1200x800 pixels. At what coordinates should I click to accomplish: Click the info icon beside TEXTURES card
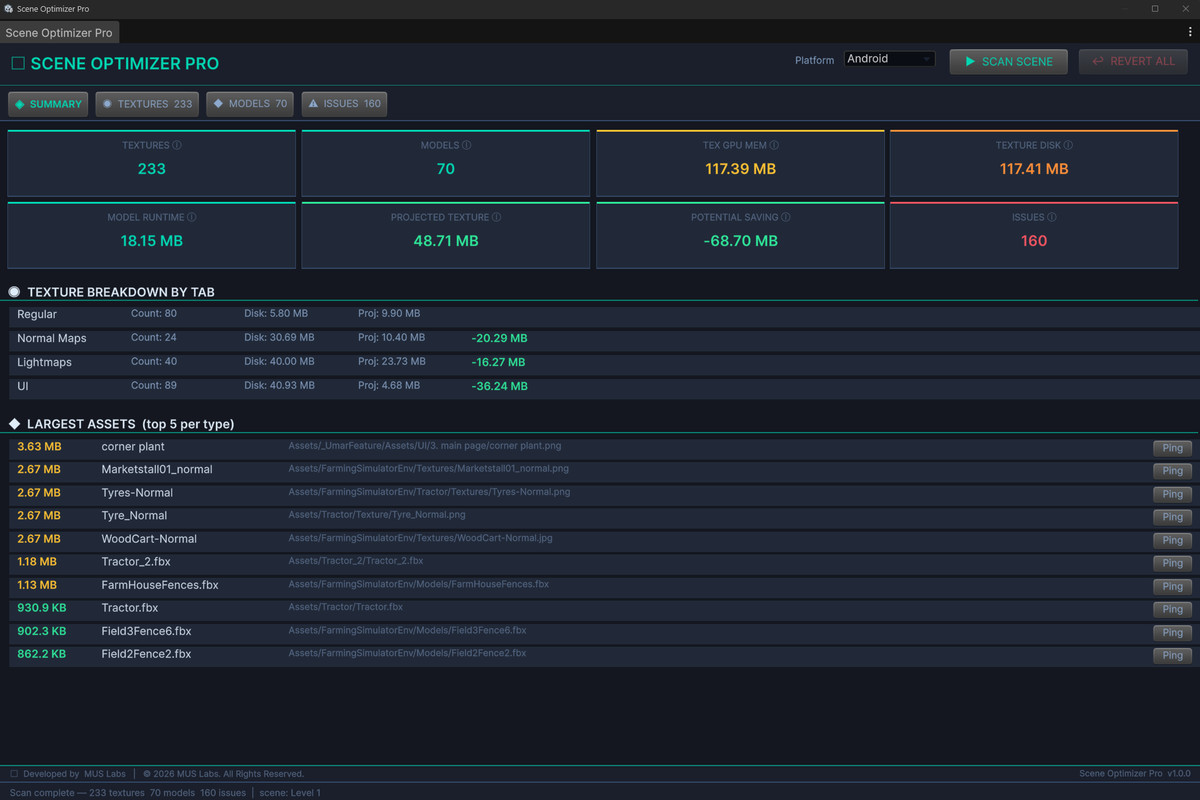pyautogui.click(x=177, y=145)
